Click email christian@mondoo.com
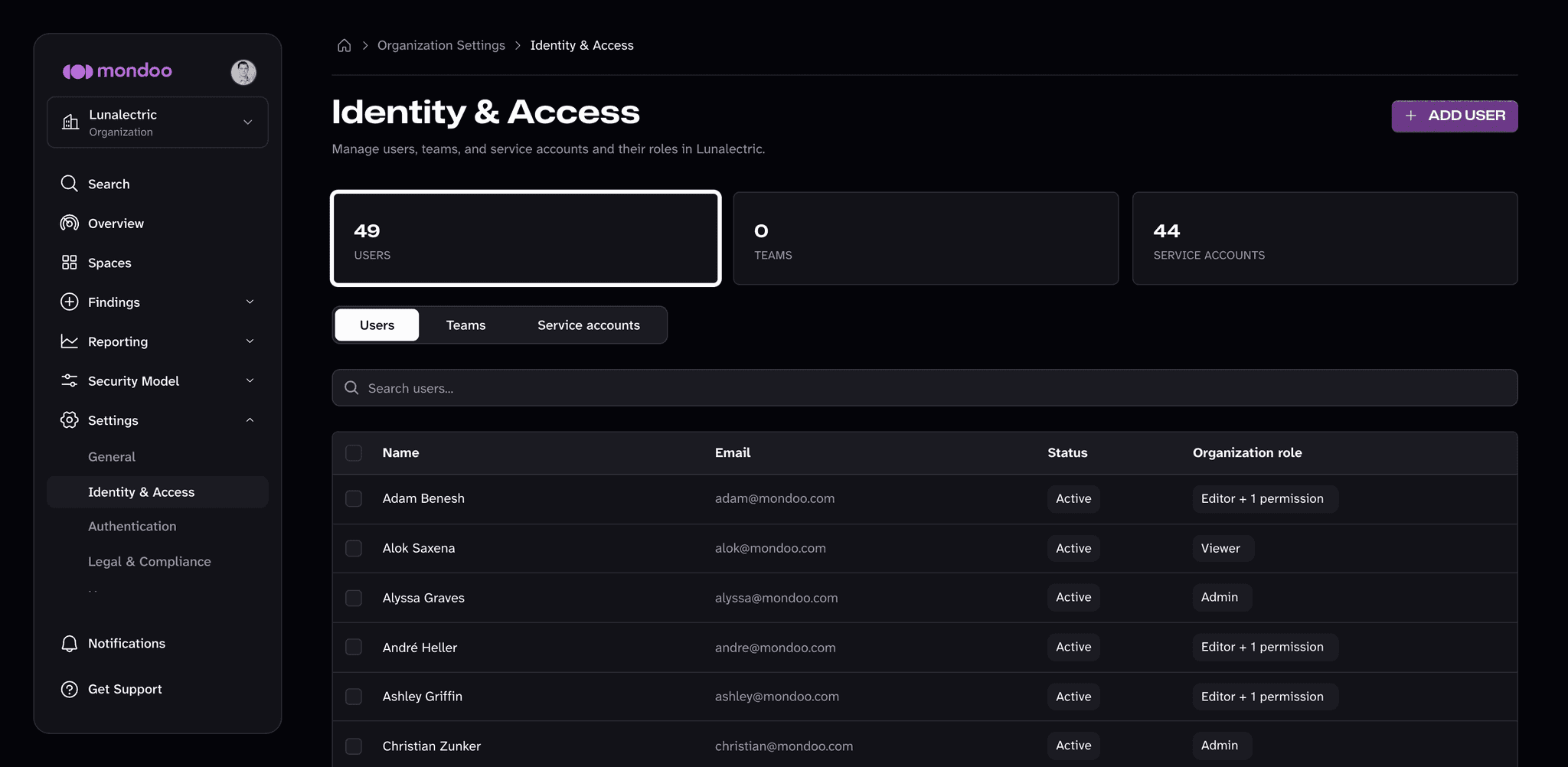Viewport: 1568px width, 767px height. [x=784, y=746]
